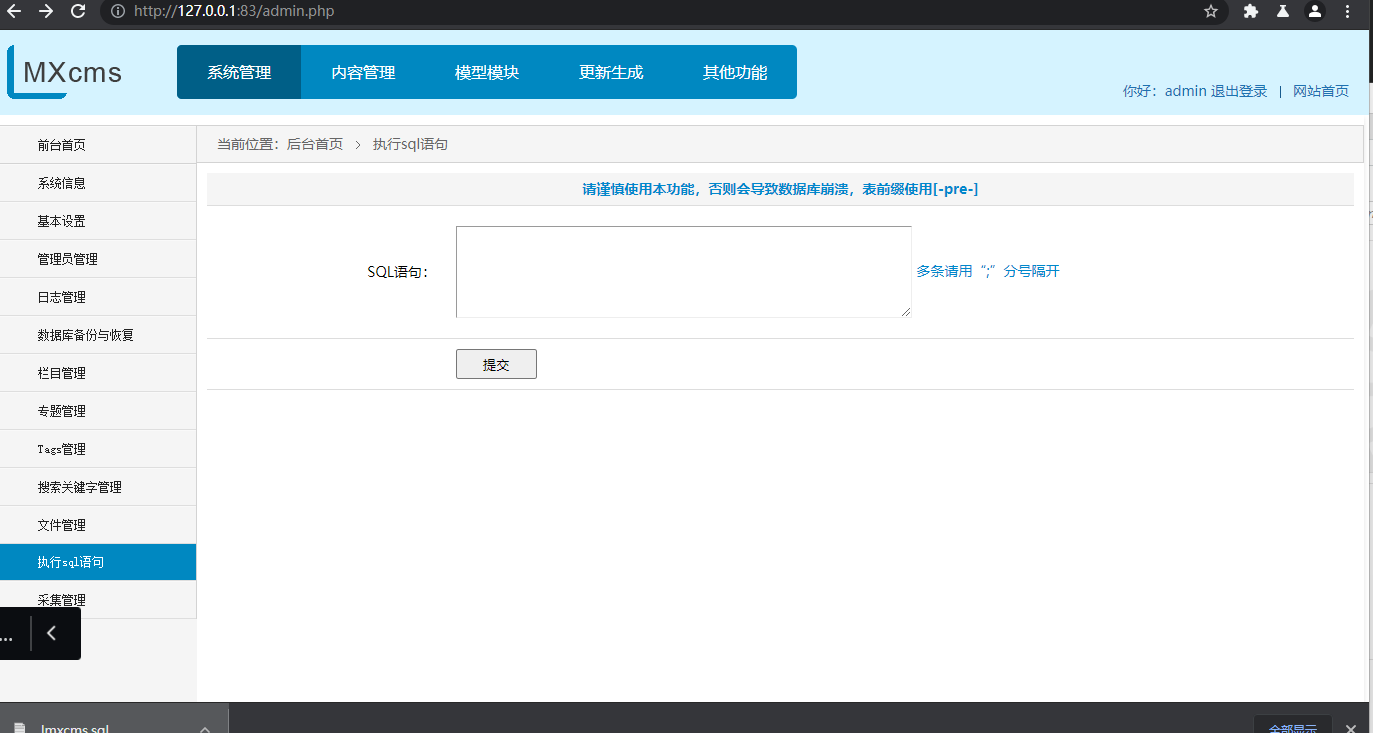Close the downloads bar with the X

pos(1351,728)
